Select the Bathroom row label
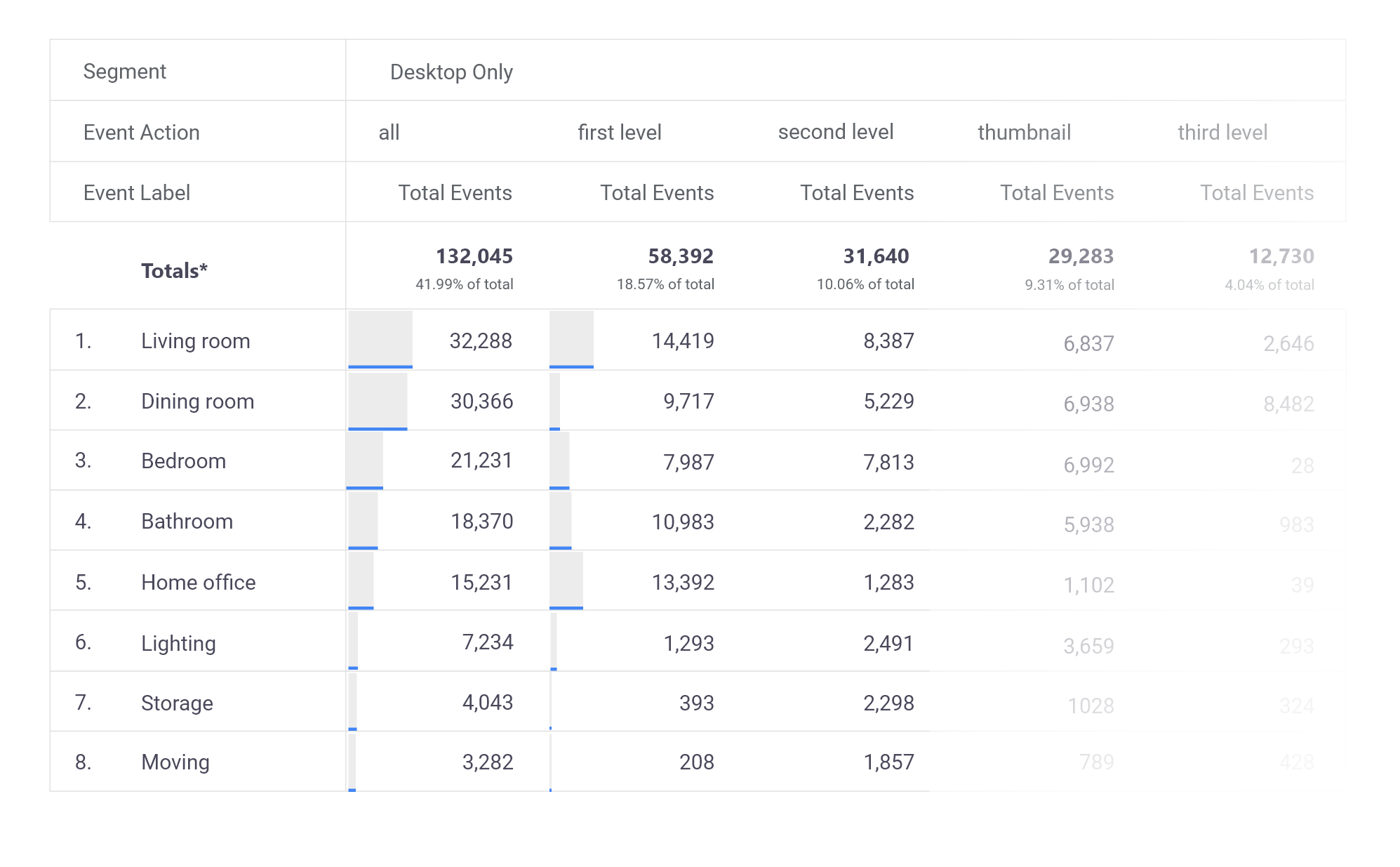The width and height of the screenshot is (1400, 867). (187, 521)
